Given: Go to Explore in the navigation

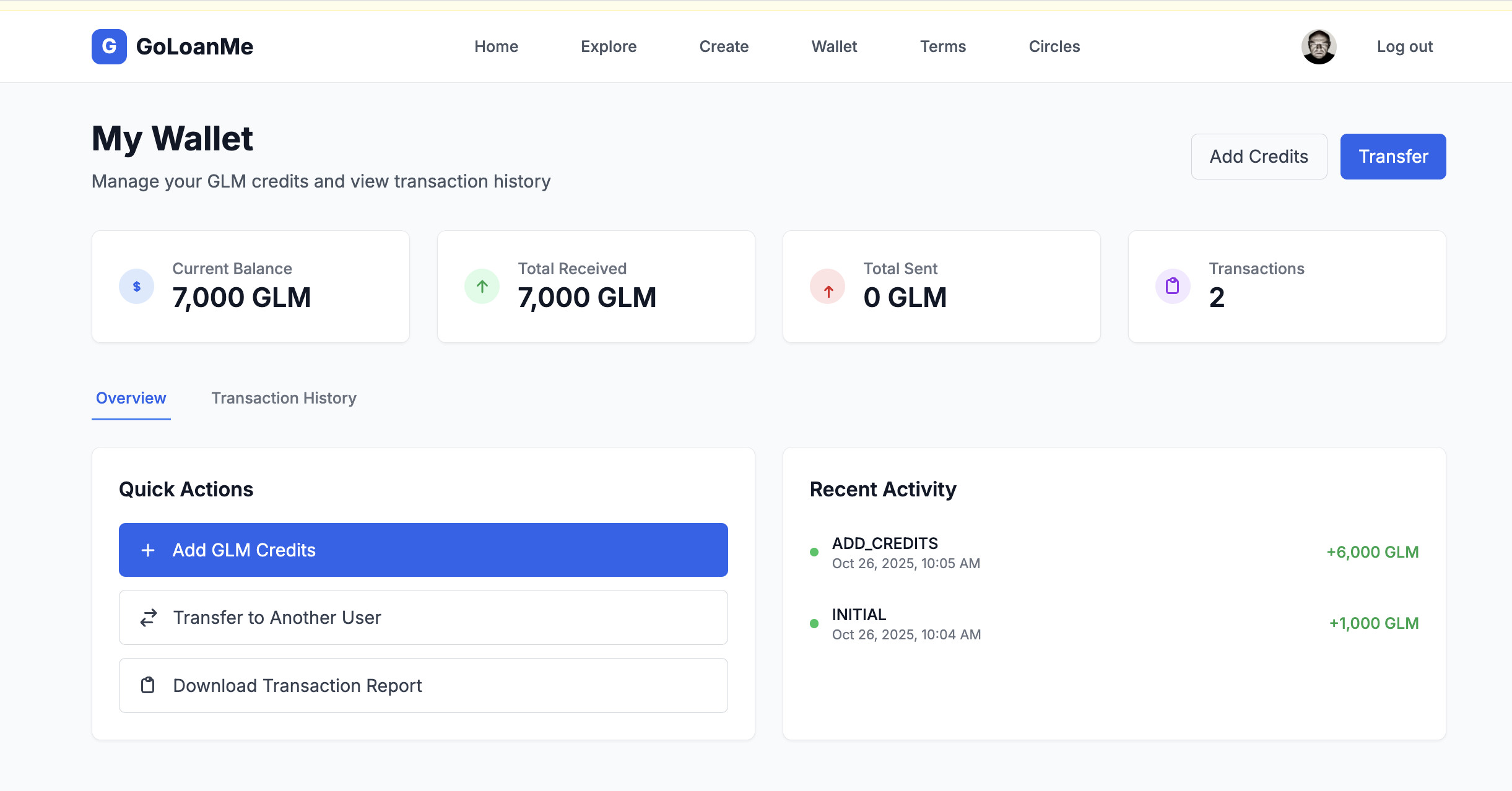Looking at the screenshot, I should point(608,46).
